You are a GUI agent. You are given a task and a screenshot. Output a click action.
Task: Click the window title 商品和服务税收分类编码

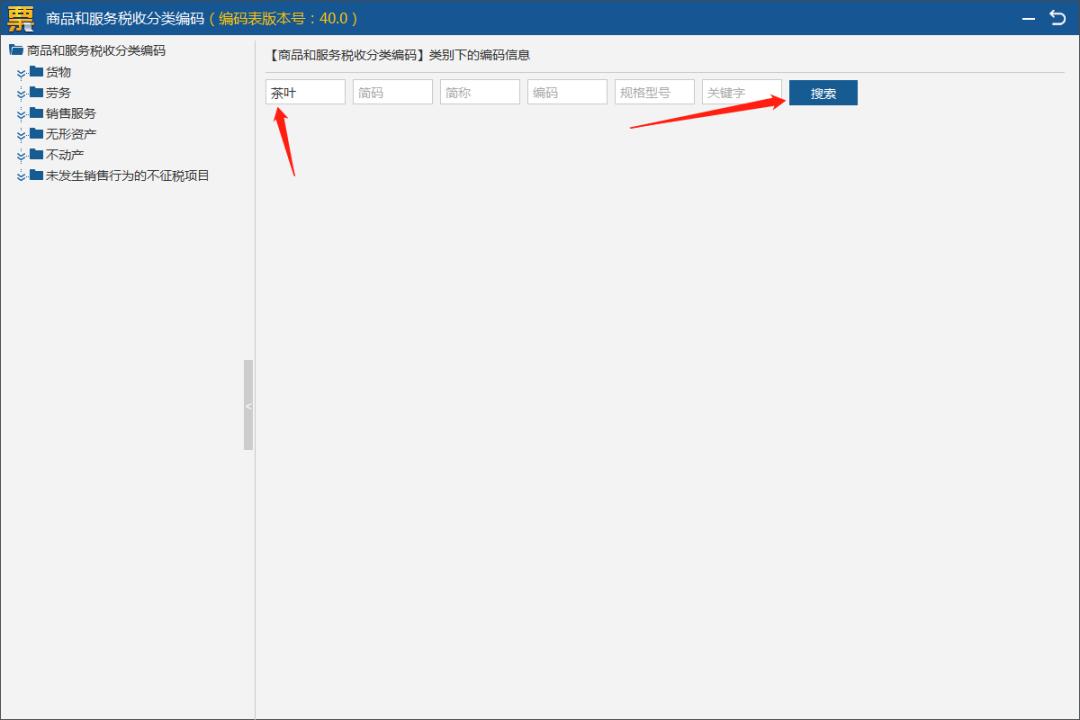tap(125, 19)
